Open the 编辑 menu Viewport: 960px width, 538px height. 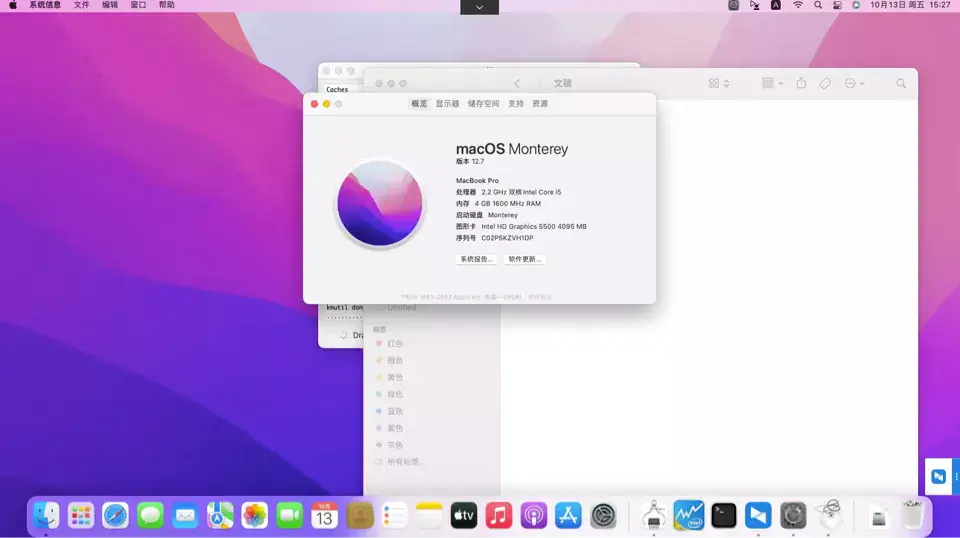tap(110, 5)
